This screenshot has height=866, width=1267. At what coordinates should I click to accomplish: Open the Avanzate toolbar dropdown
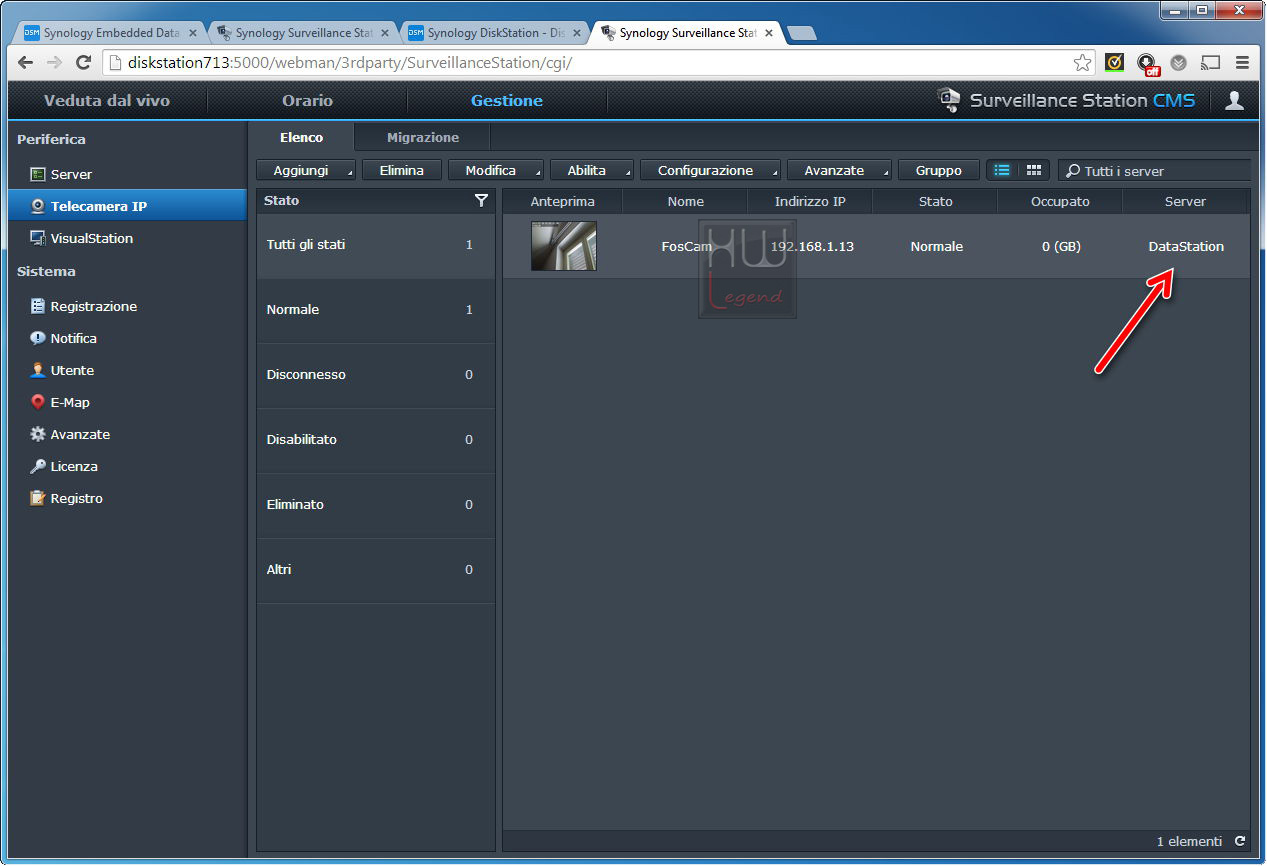click(x=839, y=170)
